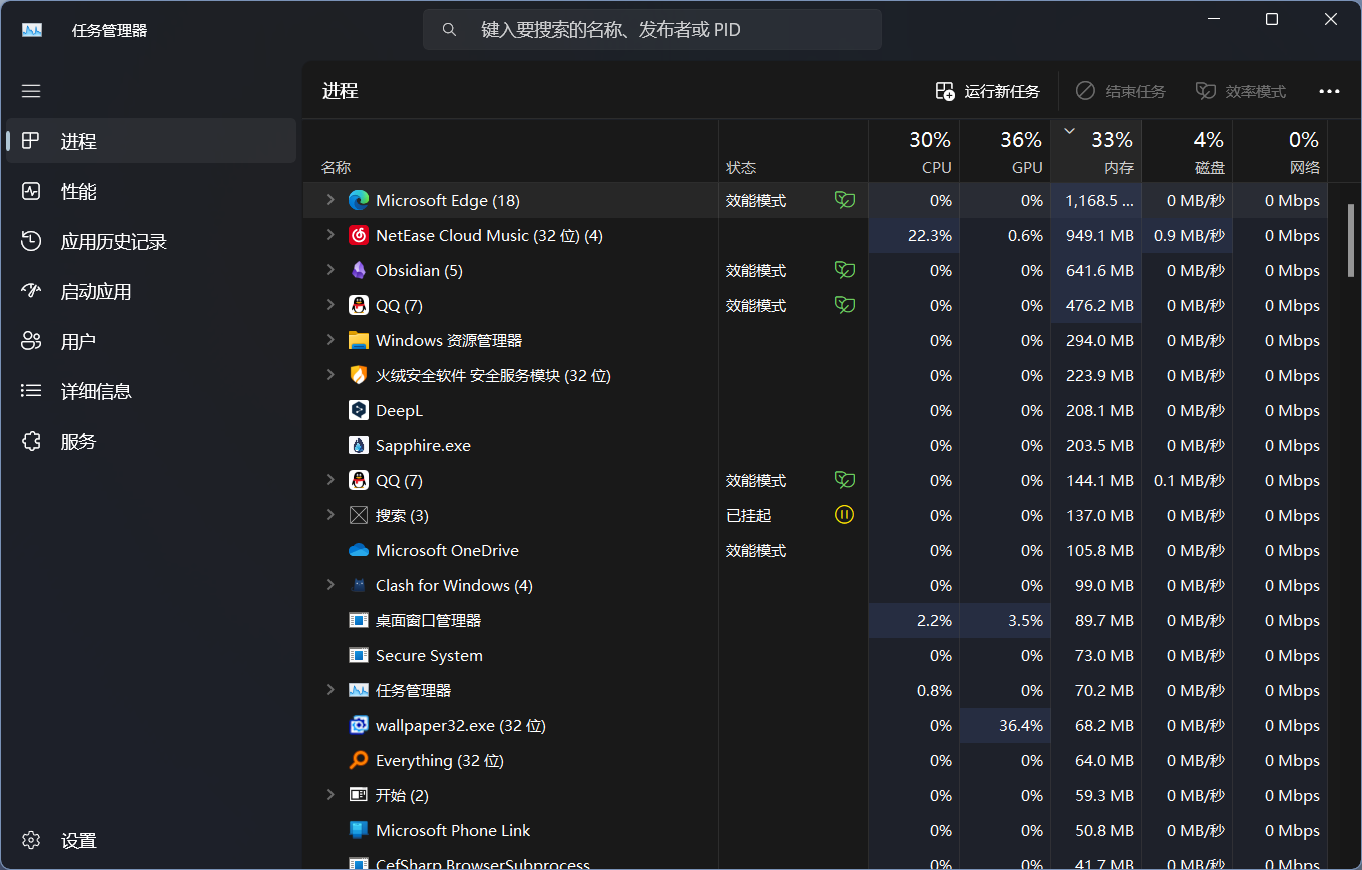1362x870 pixels.
Task: Click the NetEase Cloud Music process icon
Action: [359, 236]
